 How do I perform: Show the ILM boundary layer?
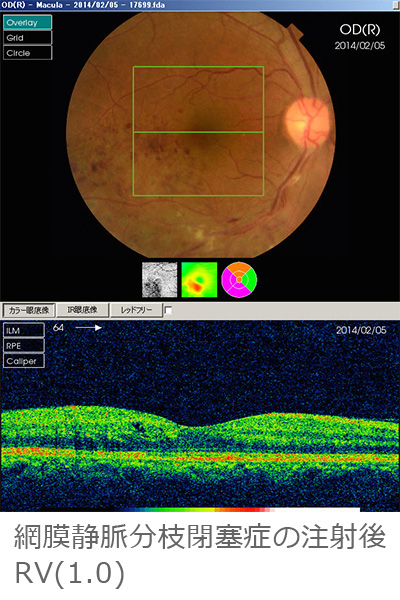coord(24,331)
